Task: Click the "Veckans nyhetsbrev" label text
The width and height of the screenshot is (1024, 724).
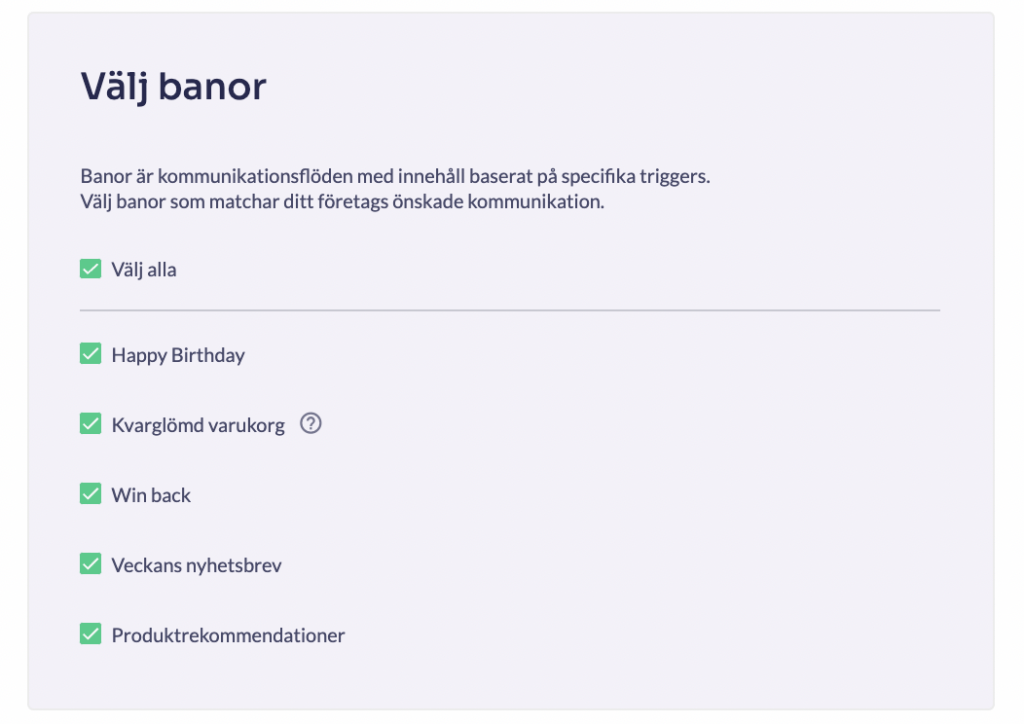Action: 196,565
